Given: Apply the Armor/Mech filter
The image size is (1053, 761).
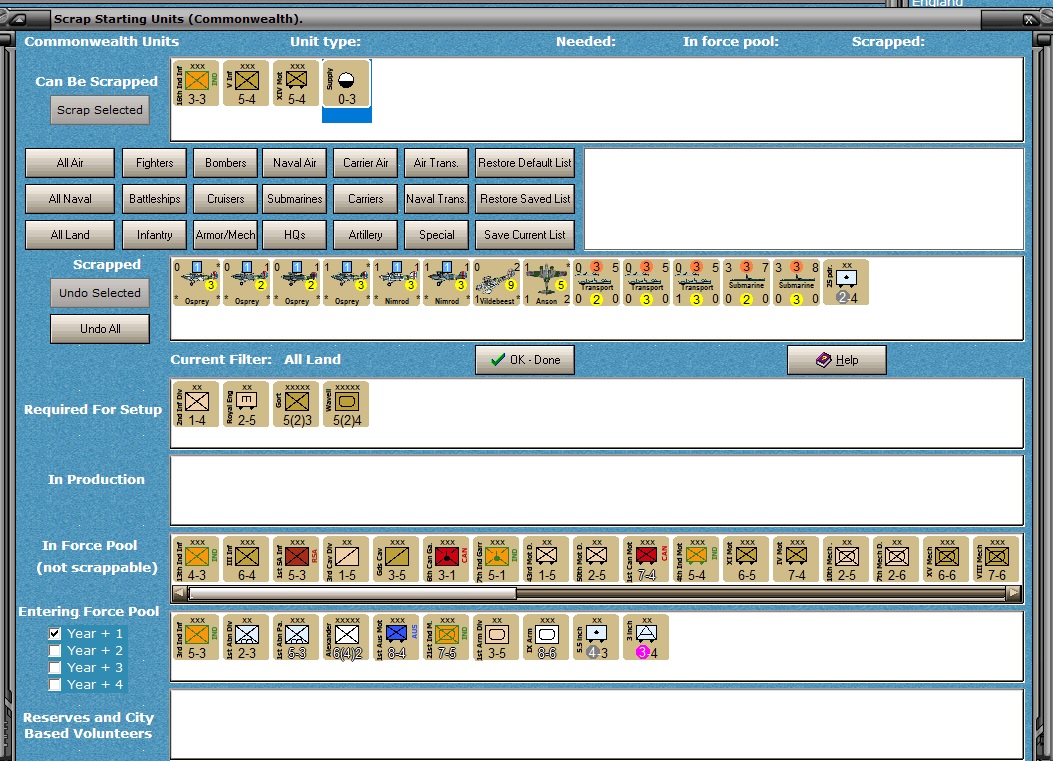Looking at the screenshot, I should pos(226,235).
